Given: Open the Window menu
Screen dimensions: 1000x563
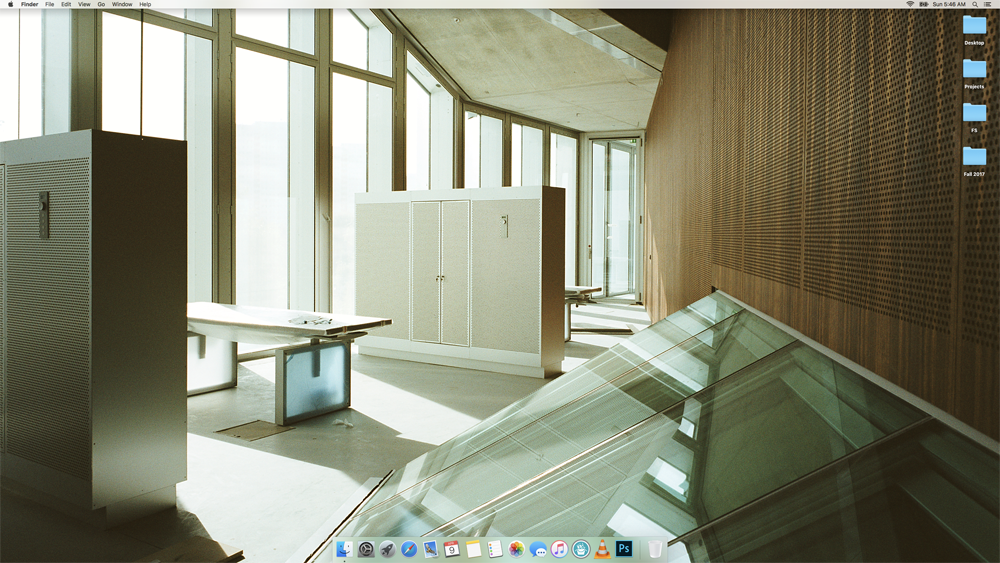Looking at the screenshot, I should [122, 4].
